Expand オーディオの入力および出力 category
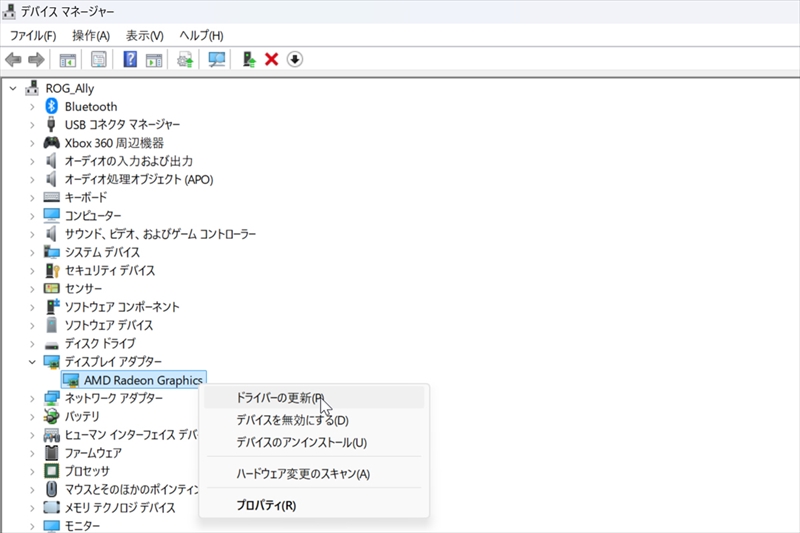 pos(32,161)
